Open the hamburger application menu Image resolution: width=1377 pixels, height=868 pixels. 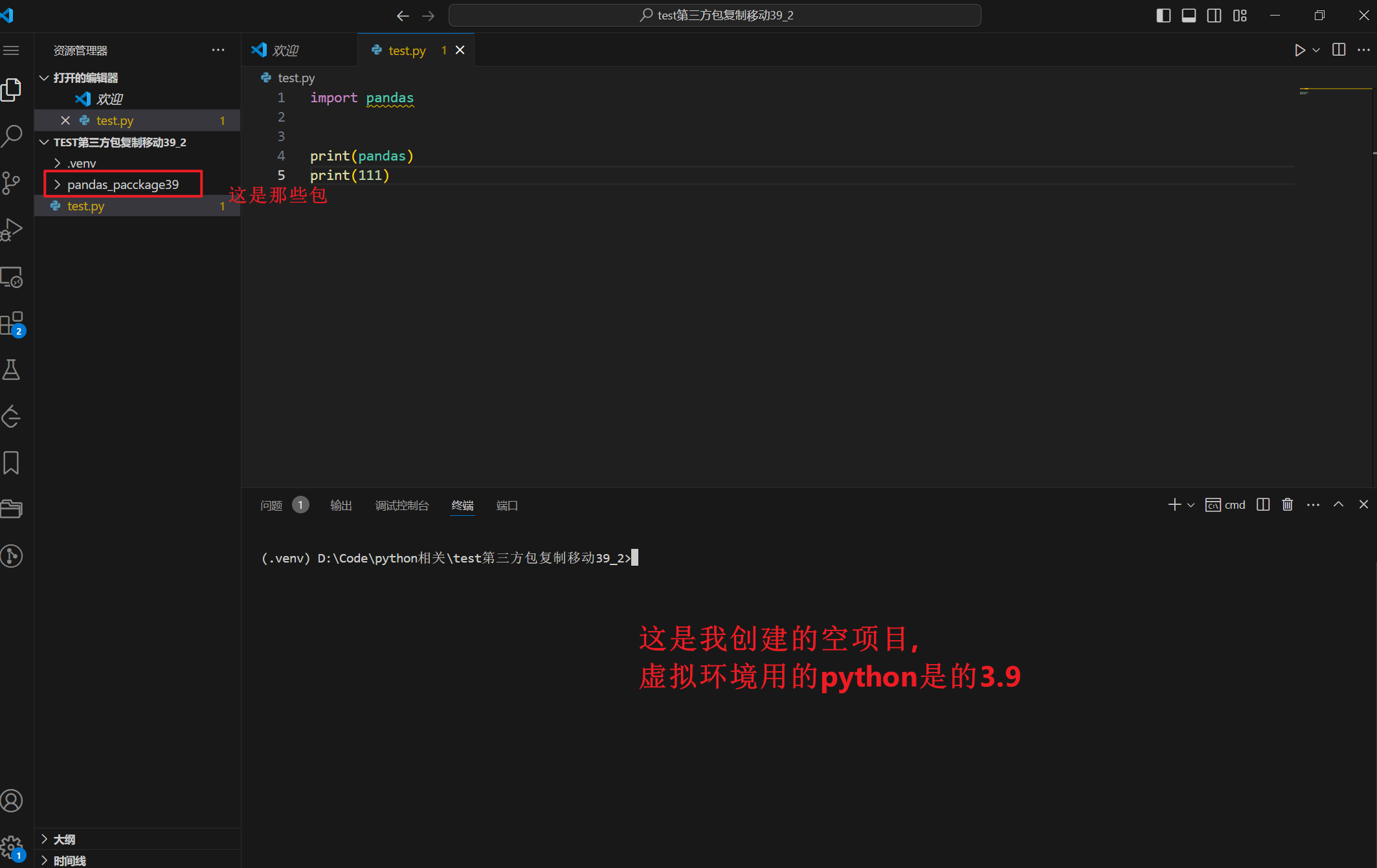(x=12, y=50)
